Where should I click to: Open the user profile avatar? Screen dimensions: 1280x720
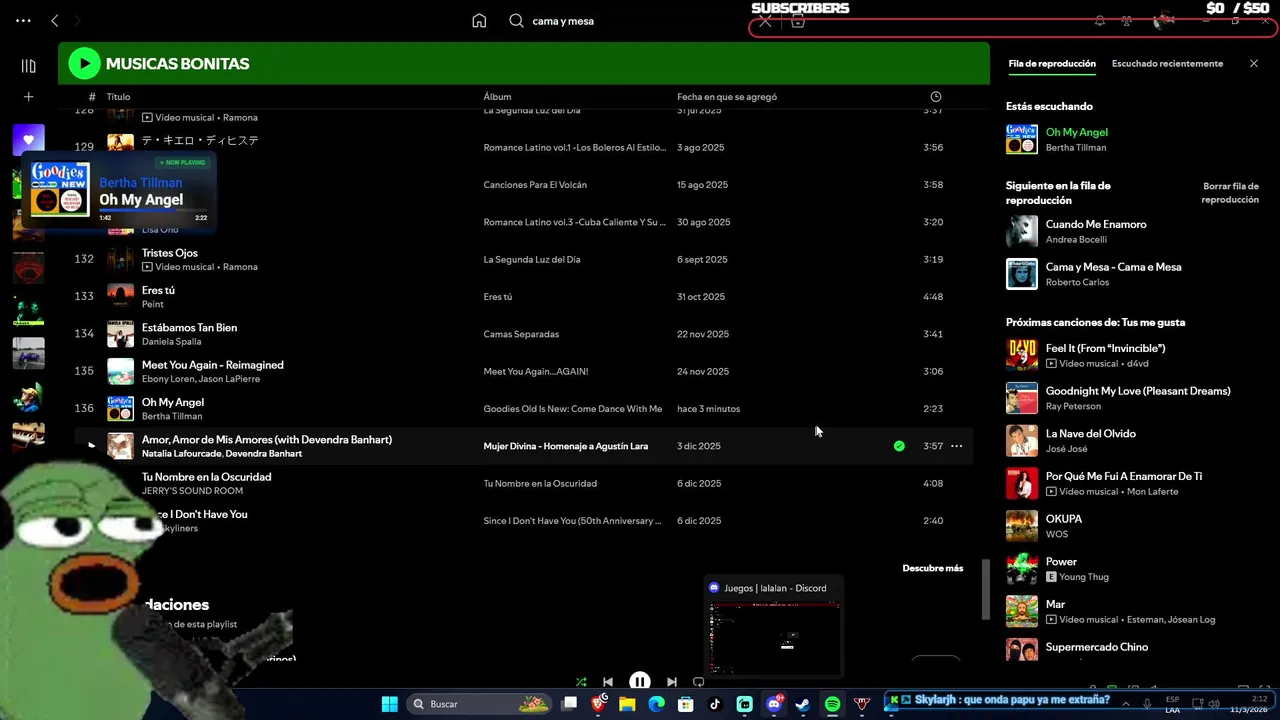click(1164, 21)
